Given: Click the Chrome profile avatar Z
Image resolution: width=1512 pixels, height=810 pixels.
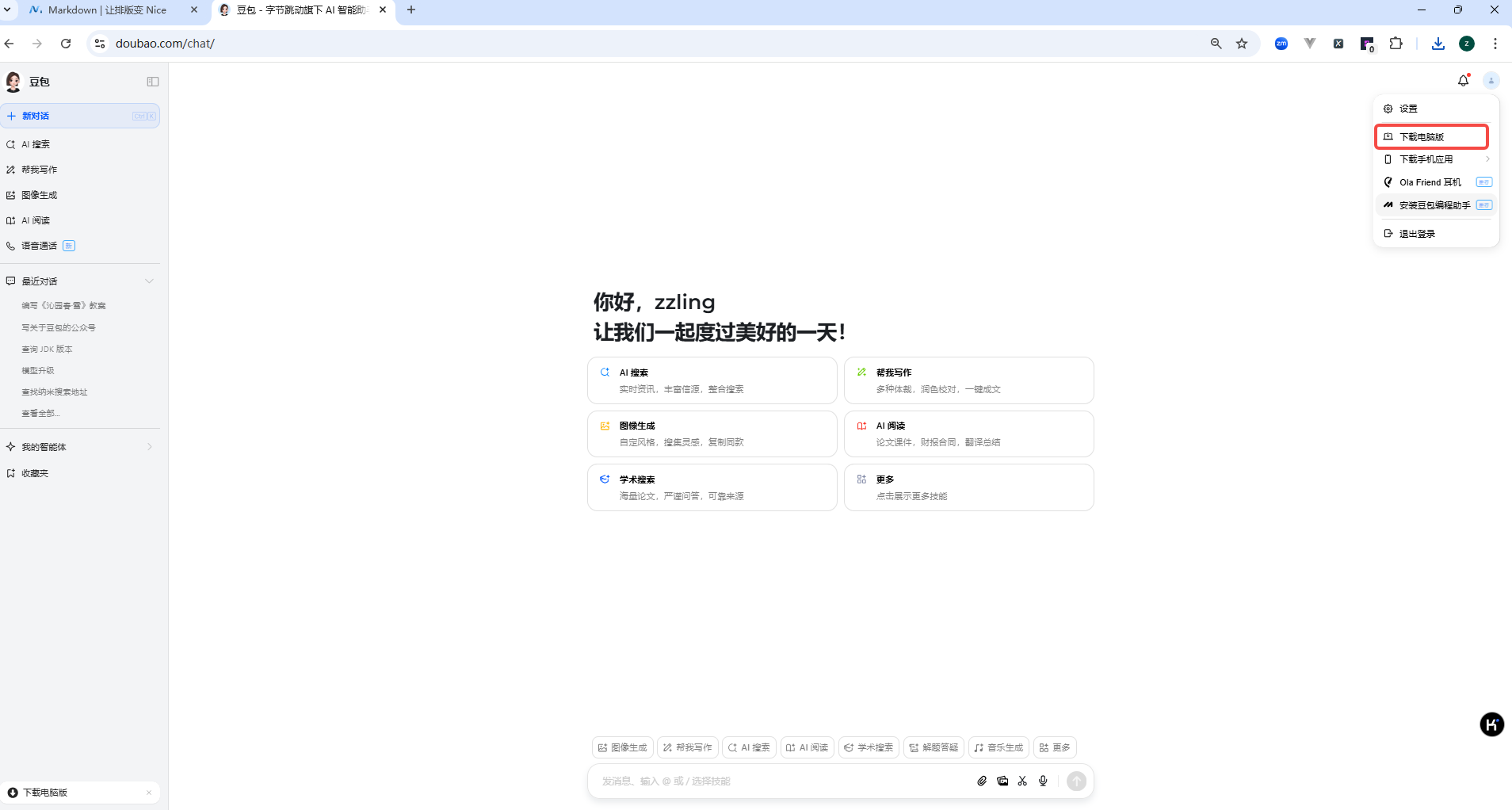Looking at the screenshot, I should [x=1467, y=44].
